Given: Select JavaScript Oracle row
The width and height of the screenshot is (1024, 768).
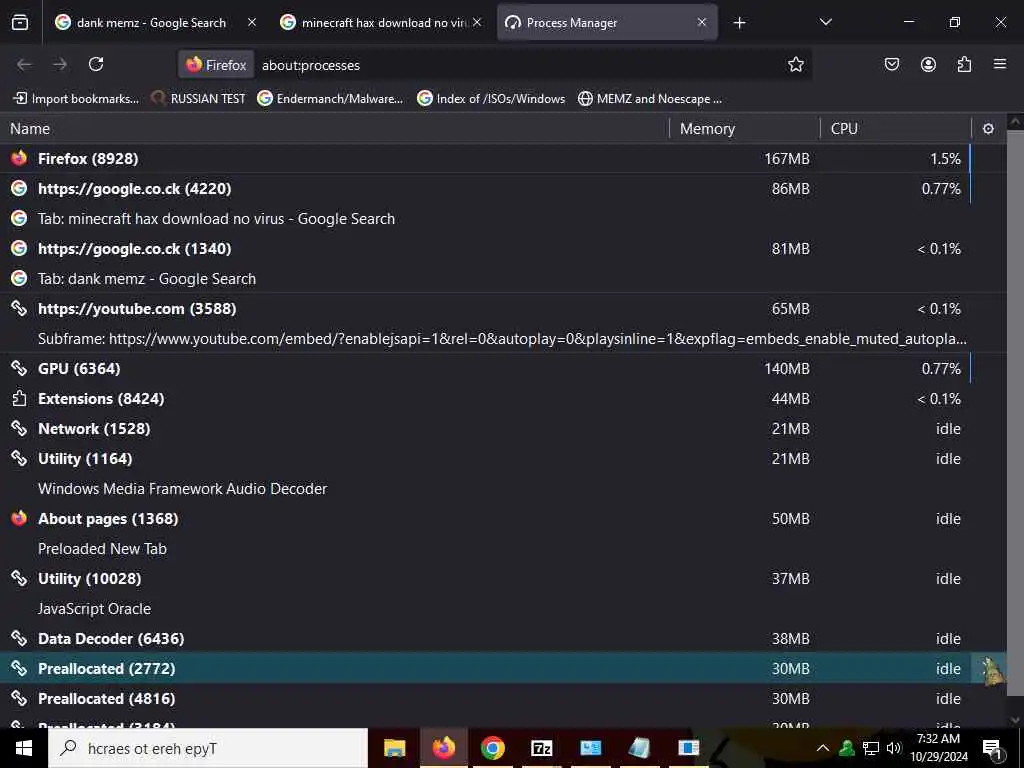Looking at the screenshot, I should click(x=503, y=609).
